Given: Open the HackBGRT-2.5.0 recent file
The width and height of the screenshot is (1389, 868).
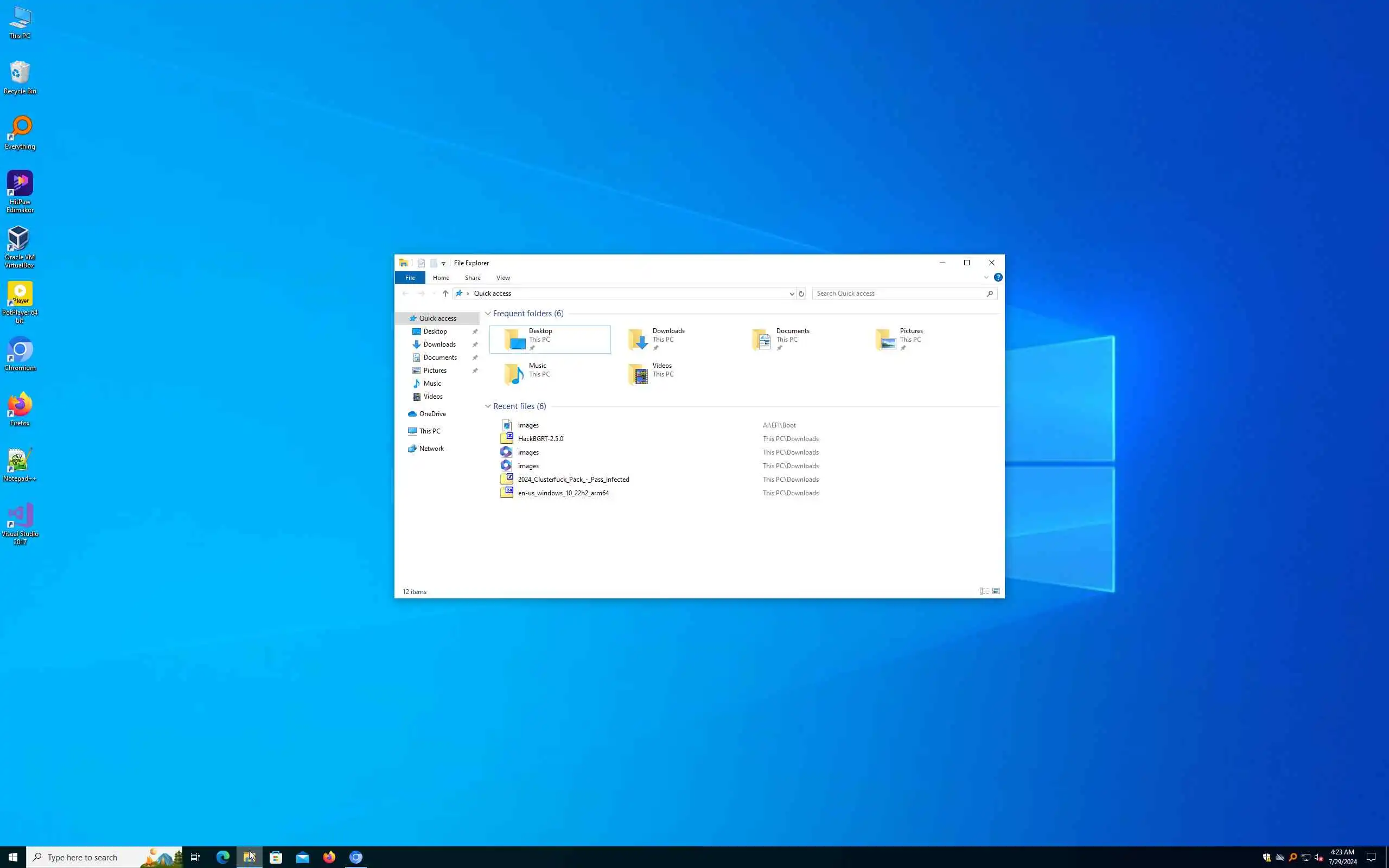Looking at the screenshot, I should point(540,438).
